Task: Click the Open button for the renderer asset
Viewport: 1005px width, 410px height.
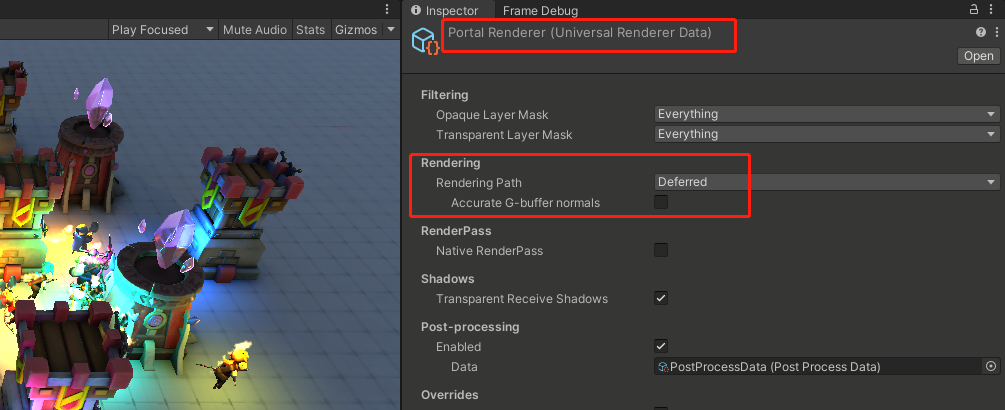Action: 978,56
